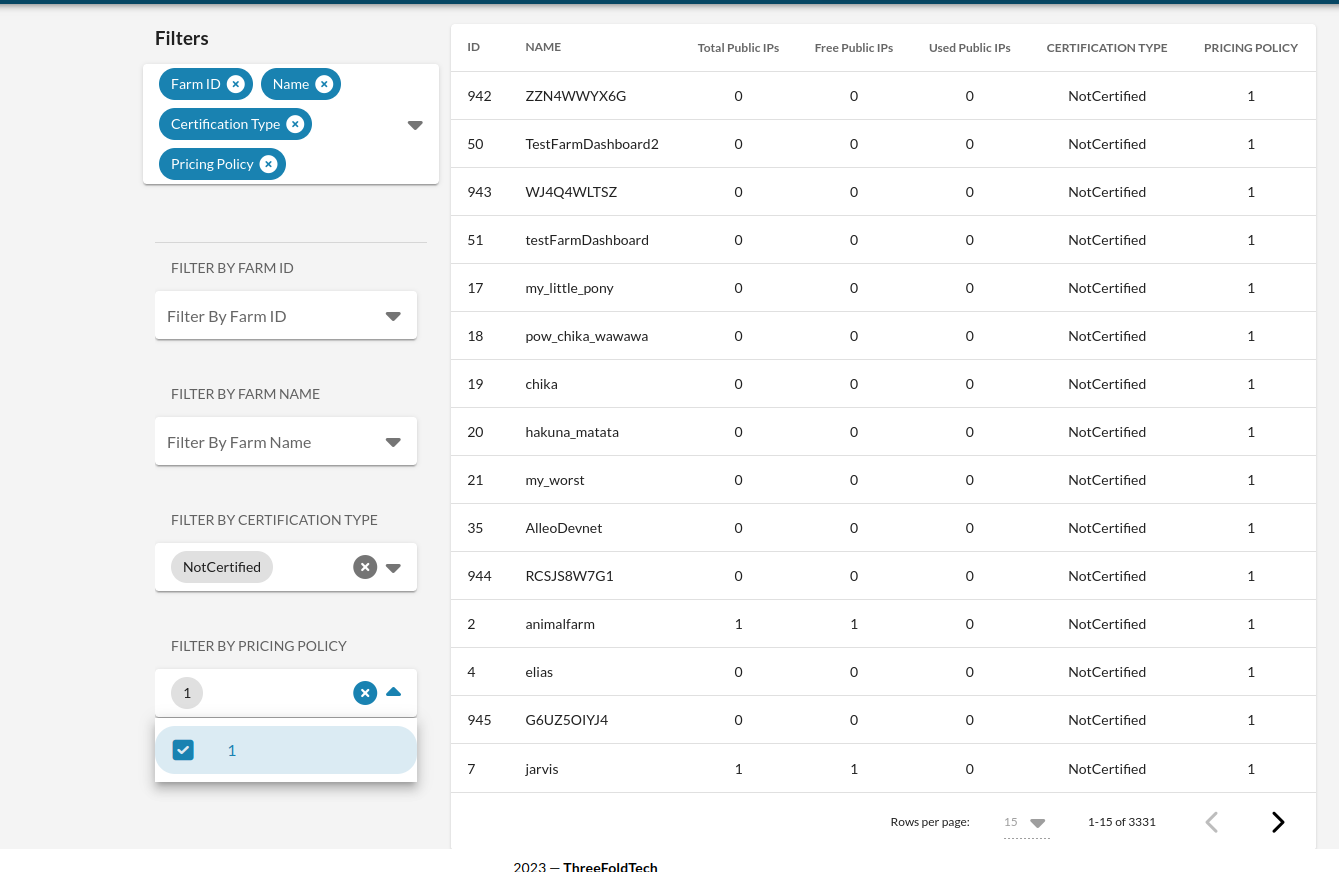The width and height of the screenshot is (1339, 872).
Task: Clear the Pricing Policy value selection
Action: point(365,692)
